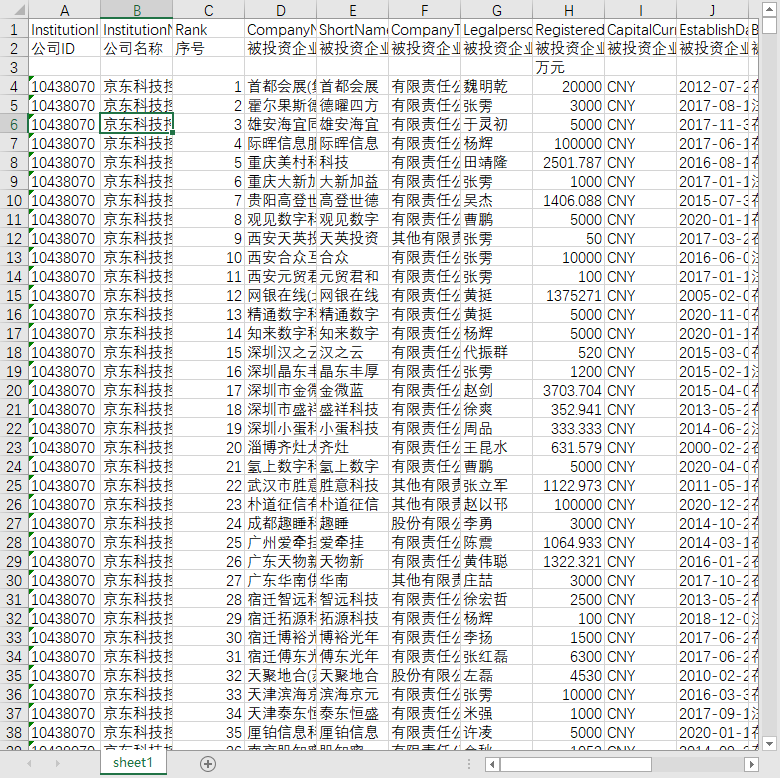Click cell containing 赵剑

click(x=496, y=390)
